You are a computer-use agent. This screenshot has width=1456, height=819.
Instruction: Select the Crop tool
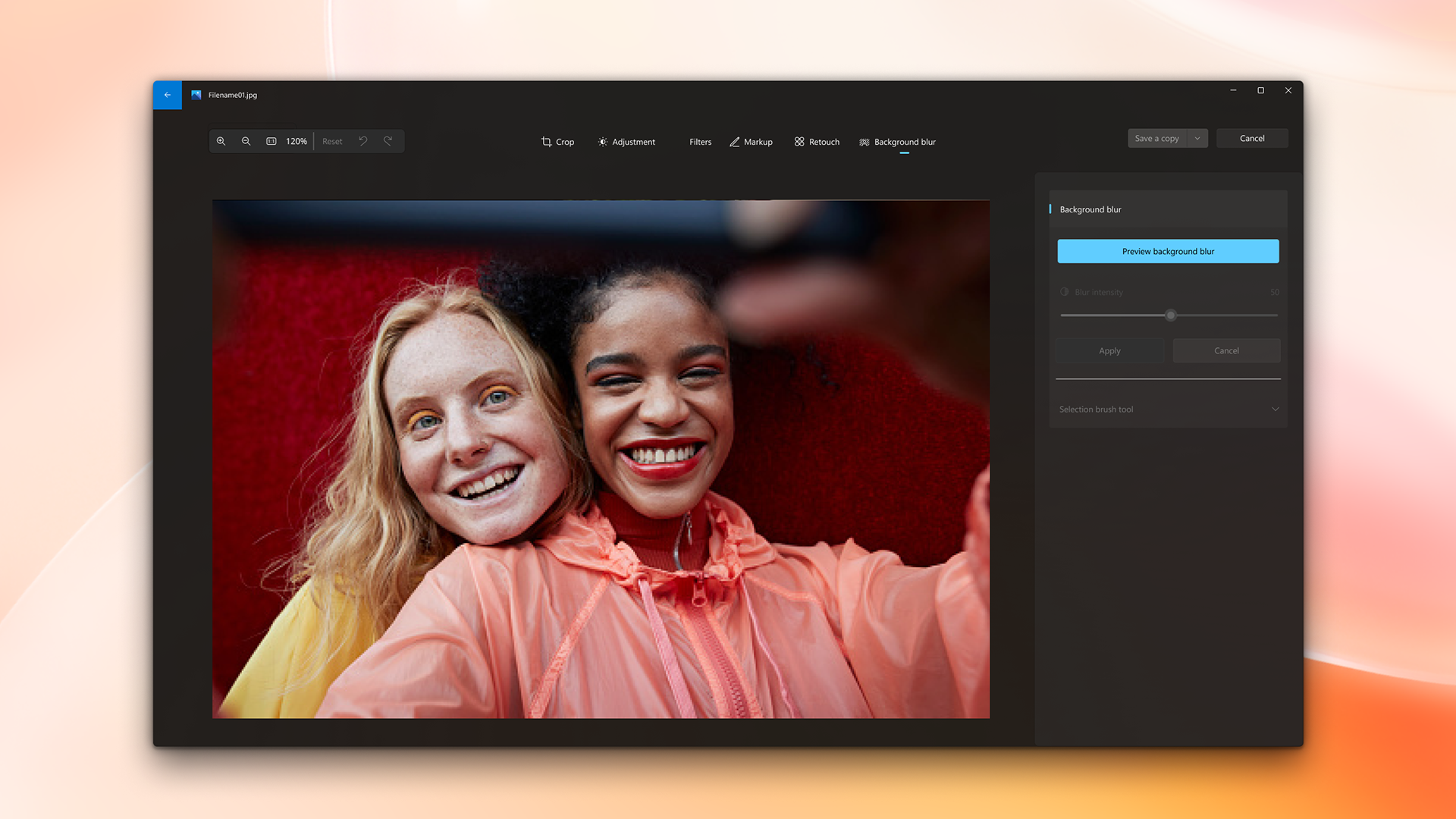tap(557, 142)
